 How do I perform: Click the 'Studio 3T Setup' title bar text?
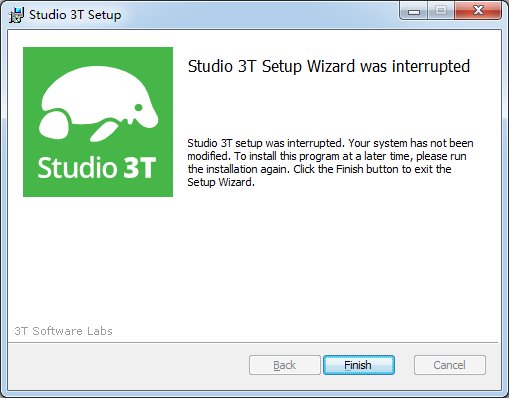(x=75, y=15)
